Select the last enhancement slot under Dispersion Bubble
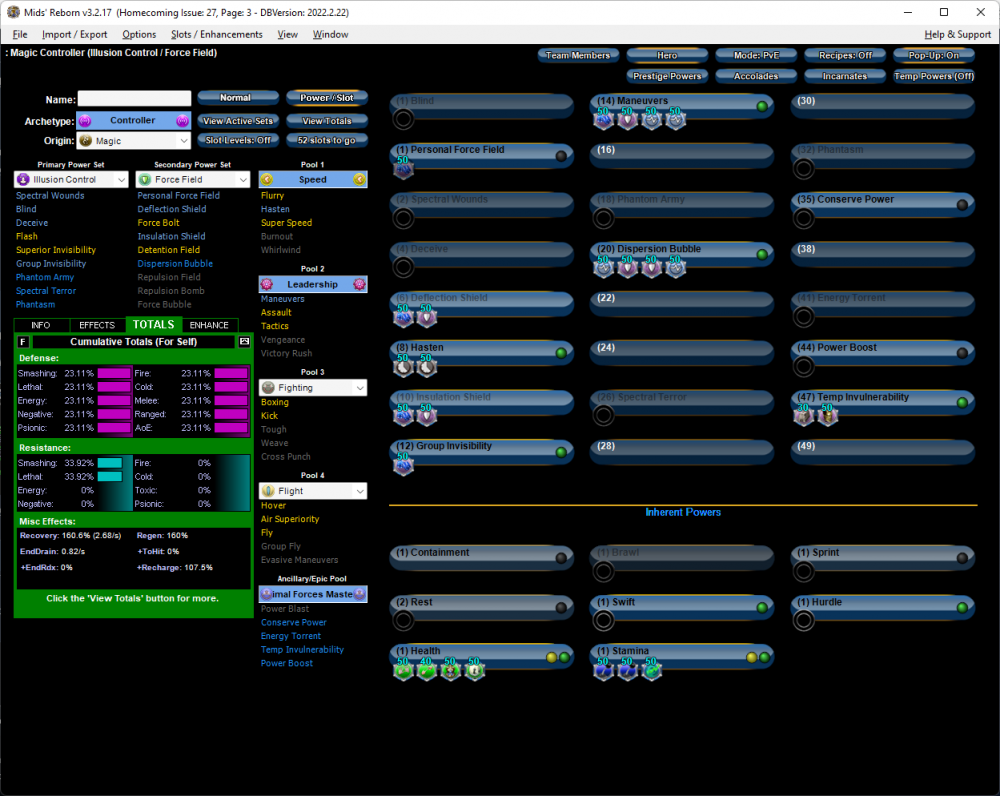The image size is (1000, 796). [676, 268]
